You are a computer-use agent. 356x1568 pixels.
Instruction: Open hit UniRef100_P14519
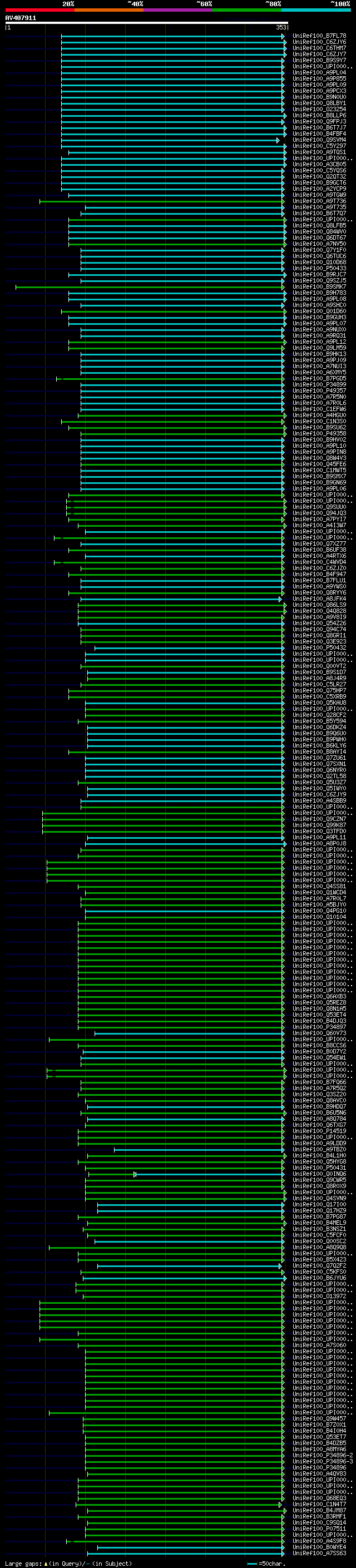(319, 1131)
